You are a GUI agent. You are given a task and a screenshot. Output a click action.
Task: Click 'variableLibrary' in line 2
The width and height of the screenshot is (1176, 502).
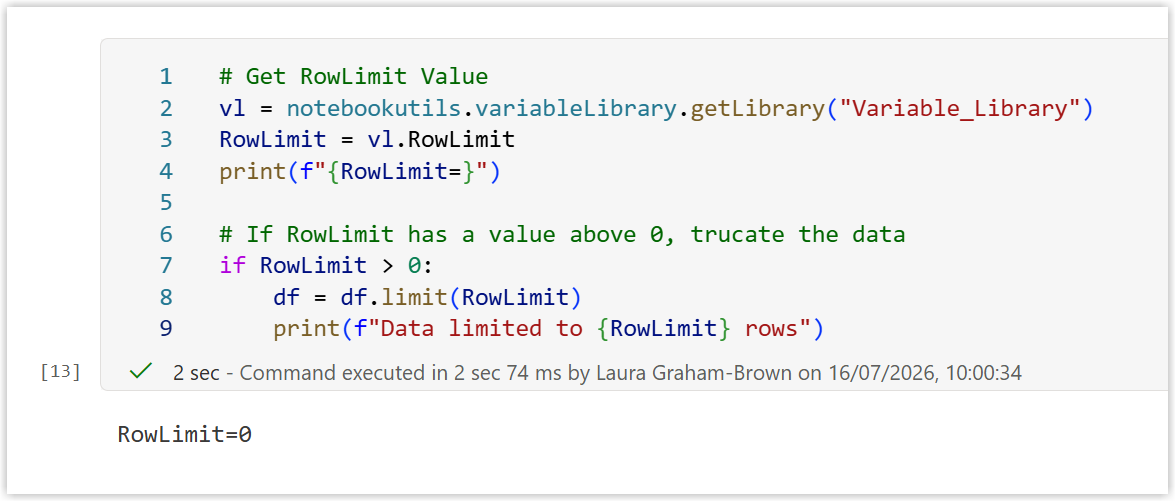[576, 108]
